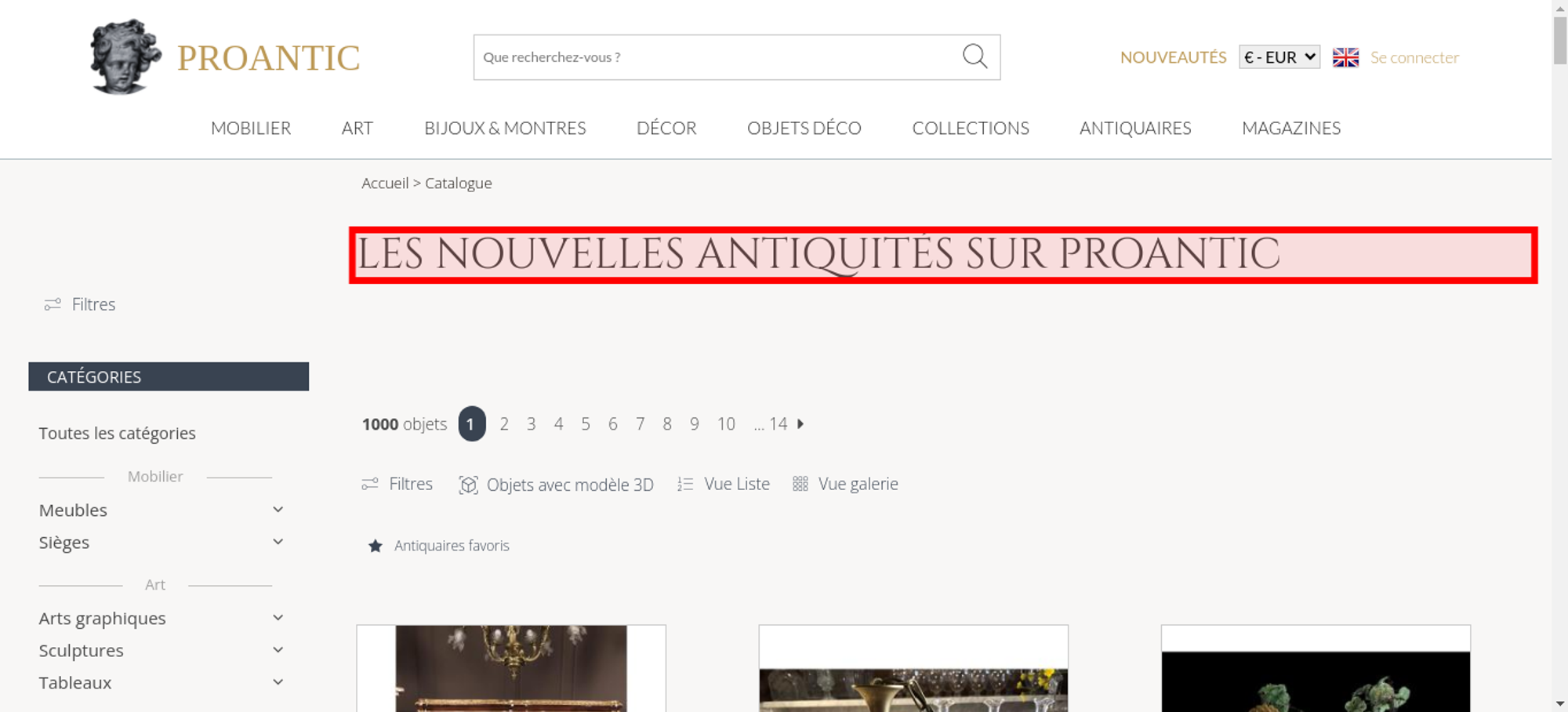Expand the Meubles category
Viewport: 1568px width, 712px height.
tap(278, 510)
